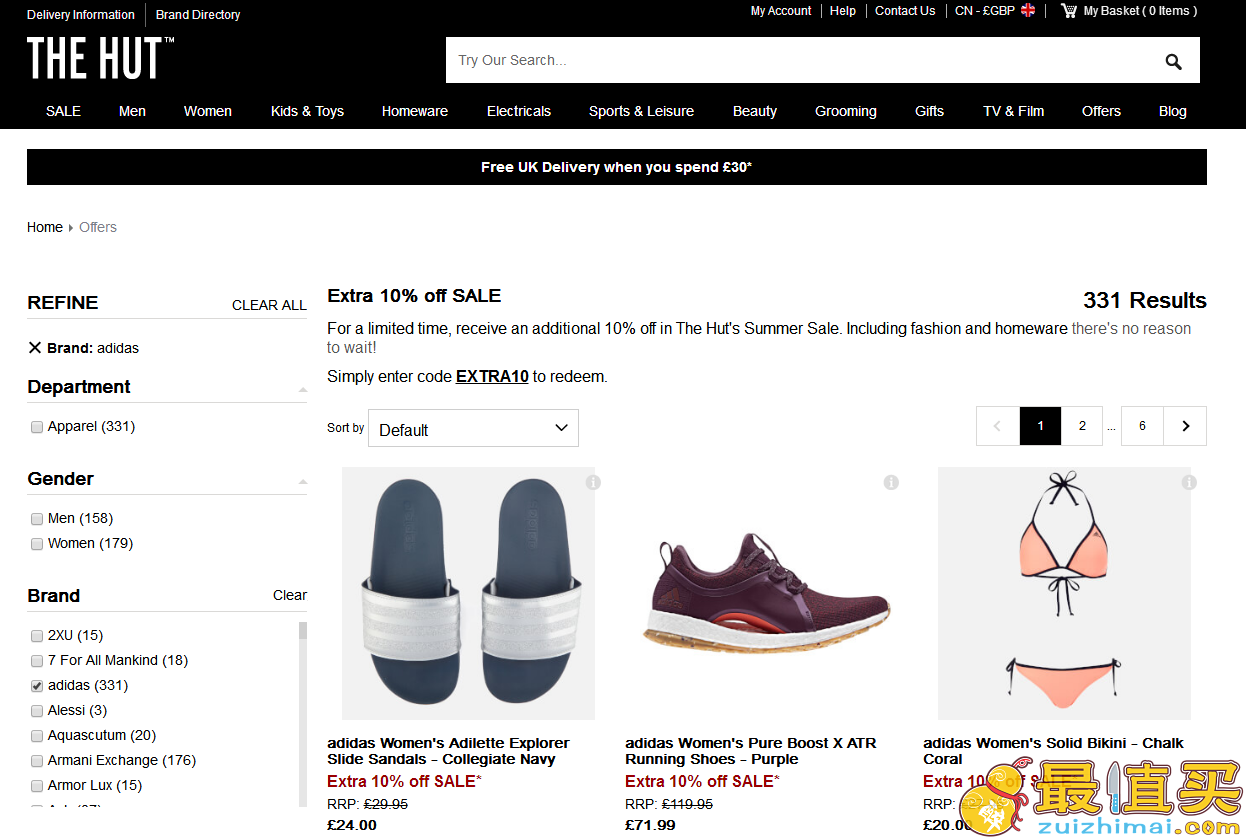The width and height of the screenshot is (1246, 838).
Task: Click the search magnifier icon
Action: pyautogui.click(x=1173, y=62)
